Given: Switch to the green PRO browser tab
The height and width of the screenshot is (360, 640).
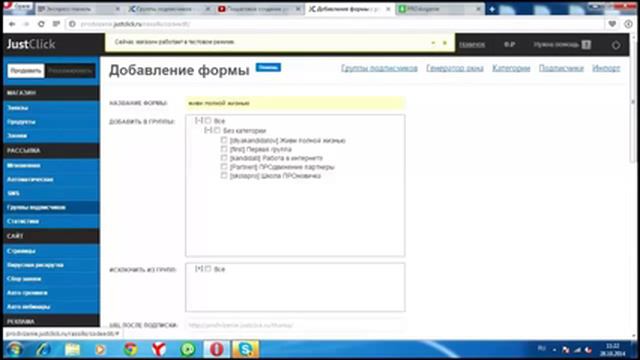Looking at the screenshot, I should click(x=439, y=9).
